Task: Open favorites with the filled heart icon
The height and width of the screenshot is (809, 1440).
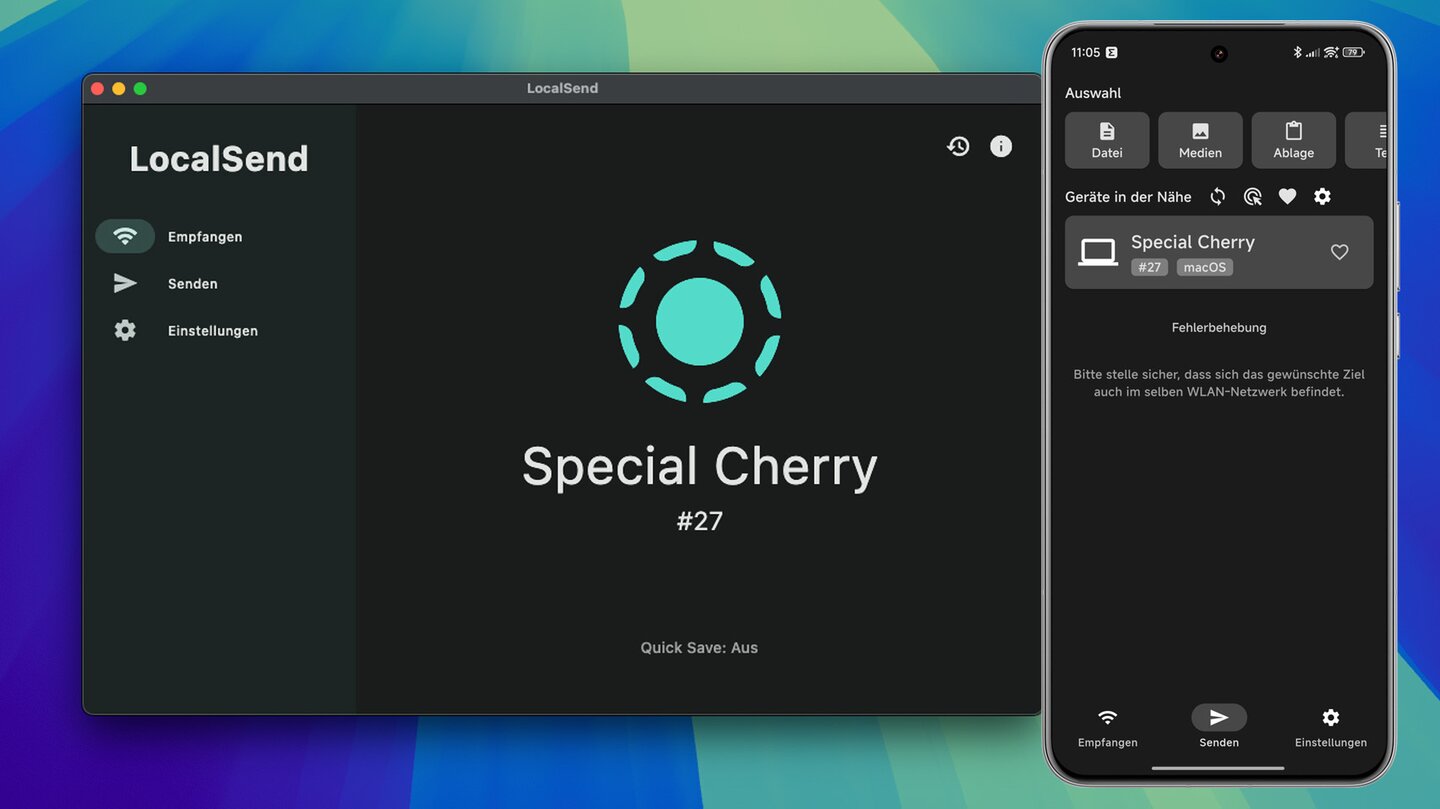Action: pyautogui.click(x=1287, y=197)
